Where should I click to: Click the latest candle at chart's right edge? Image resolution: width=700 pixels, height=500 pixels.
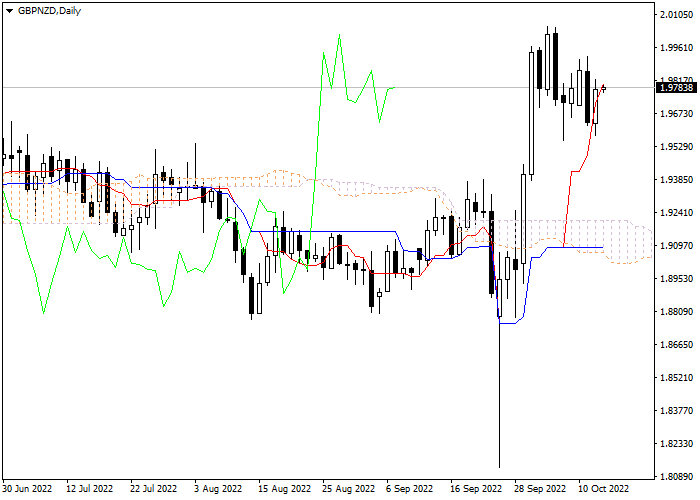[x=603, y=88]
